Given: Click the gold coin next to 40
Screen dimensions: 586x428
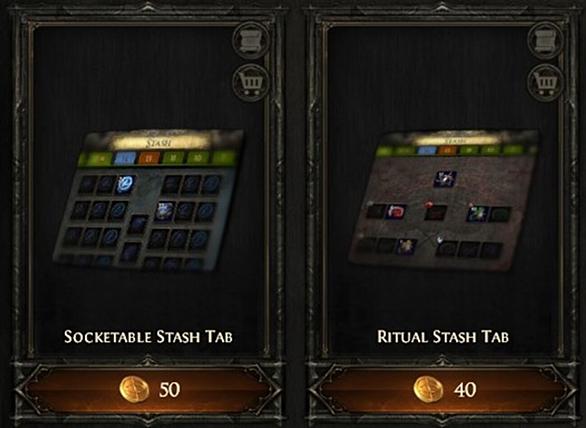Looking at the screenshot, I should pyautogui.click(x=428, y=389).
